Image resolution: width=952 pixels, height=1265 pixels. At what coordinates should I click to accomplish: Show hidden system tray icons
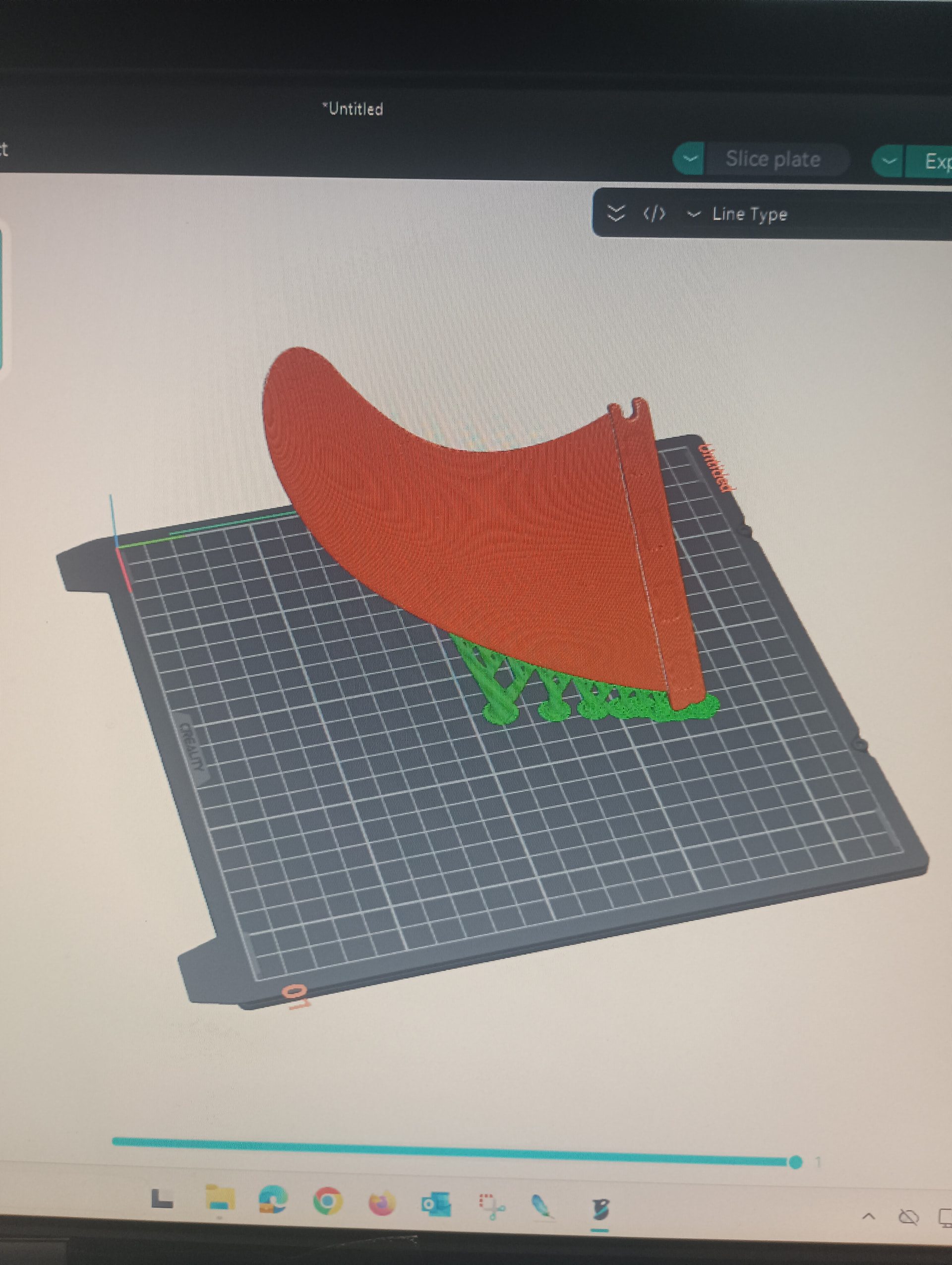click(x=868, y=1216)
